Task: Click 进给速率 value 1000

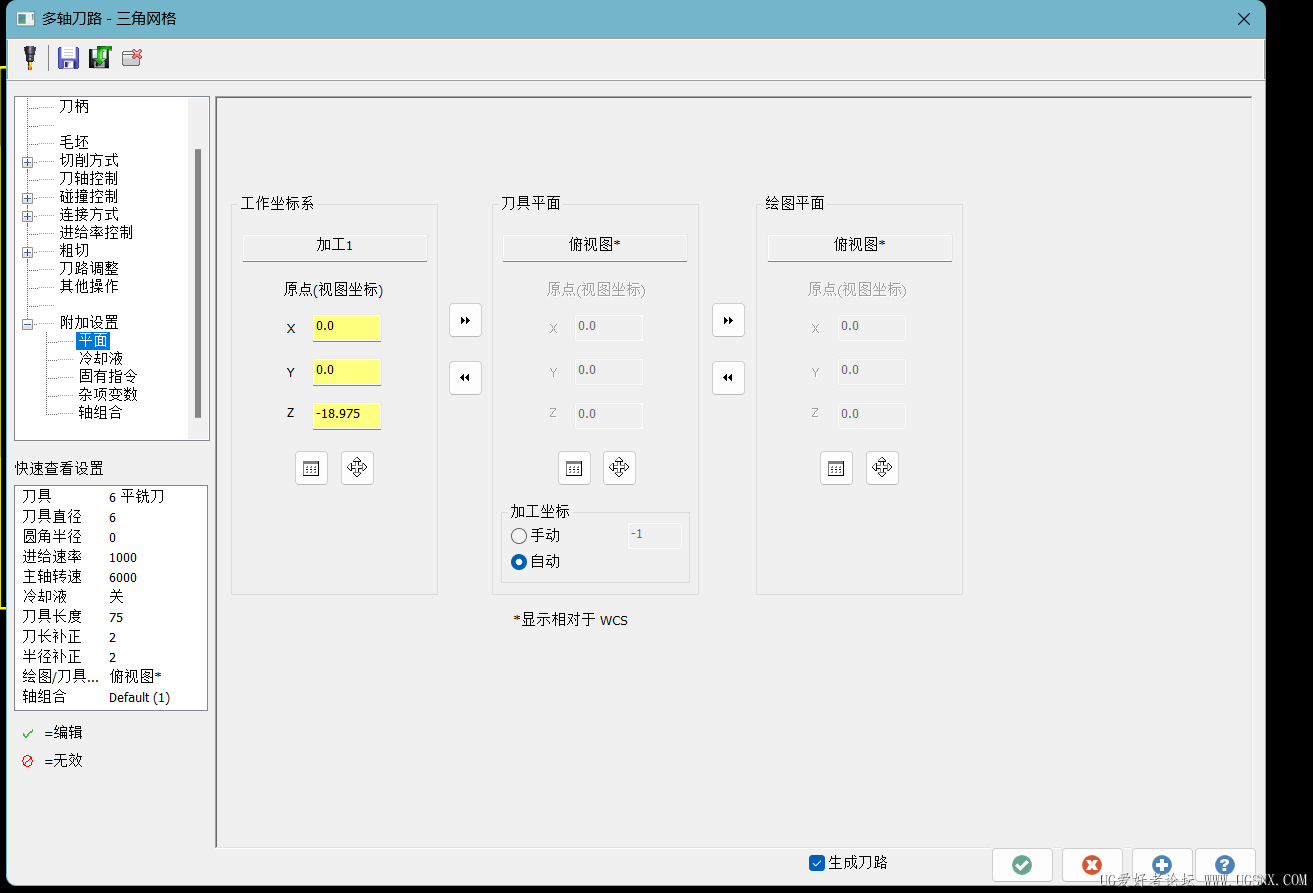Action: (123, 558)
